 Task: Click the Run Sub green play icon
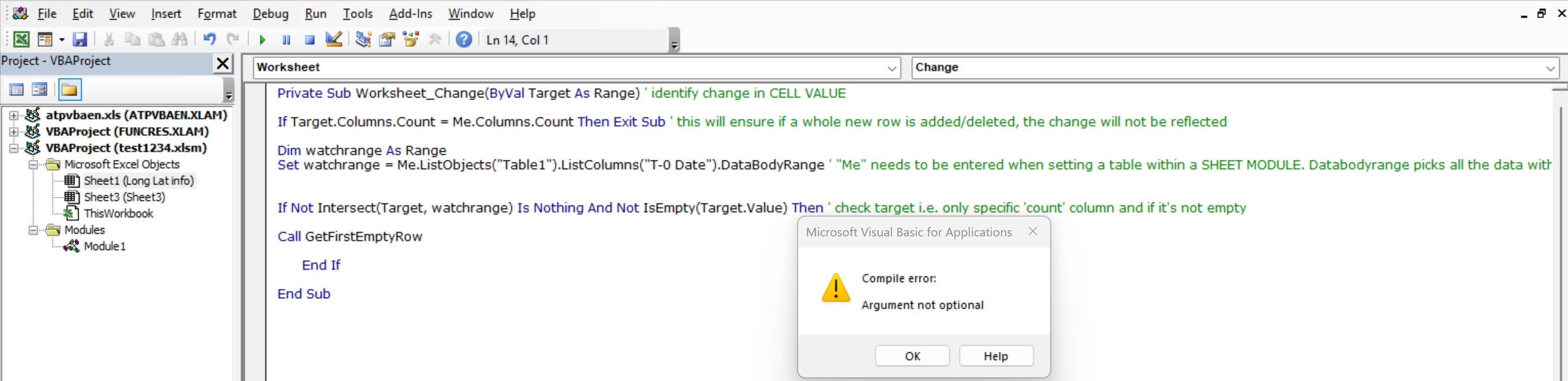262,40
